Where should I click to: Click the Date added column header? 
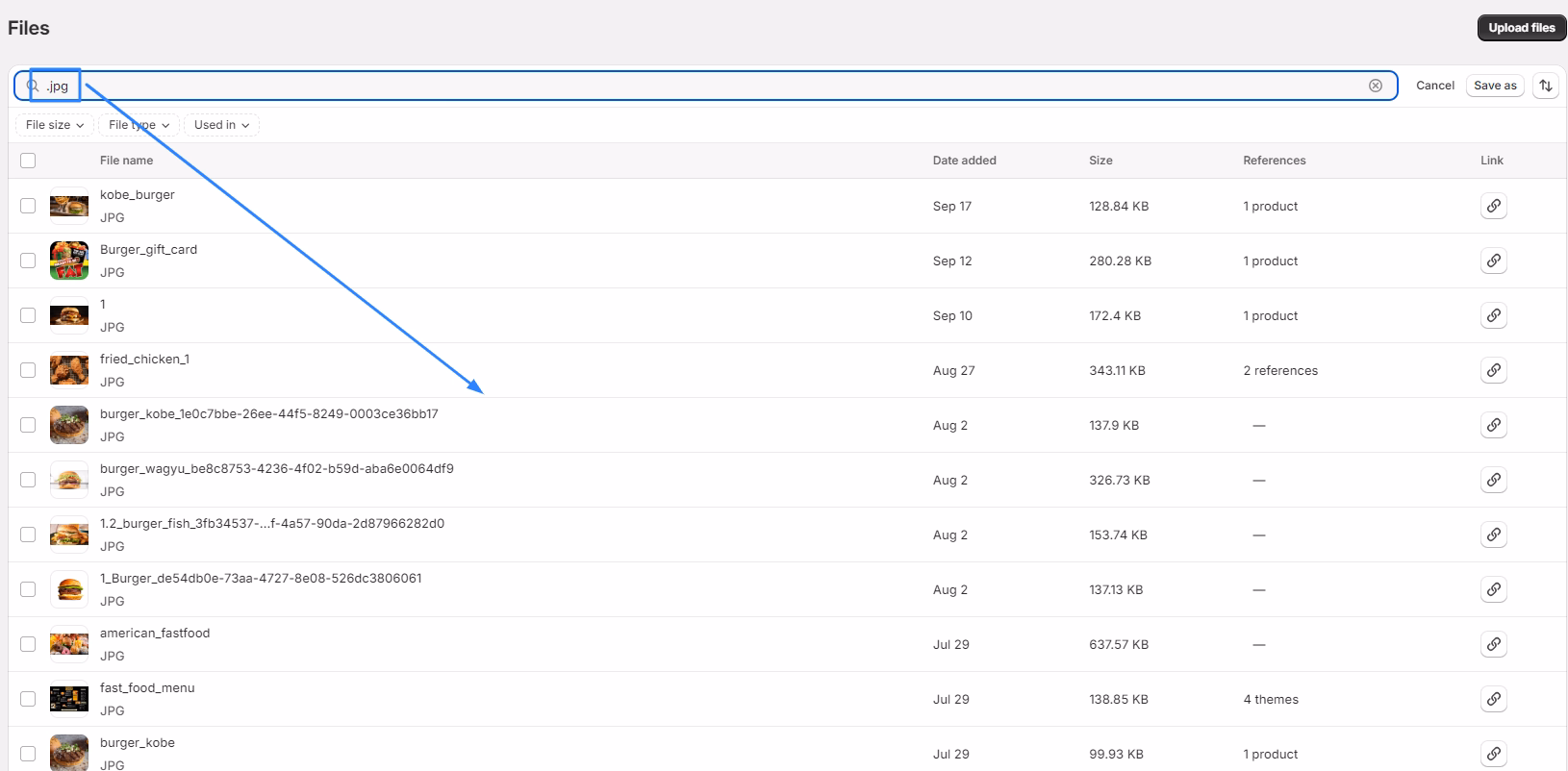964,161
